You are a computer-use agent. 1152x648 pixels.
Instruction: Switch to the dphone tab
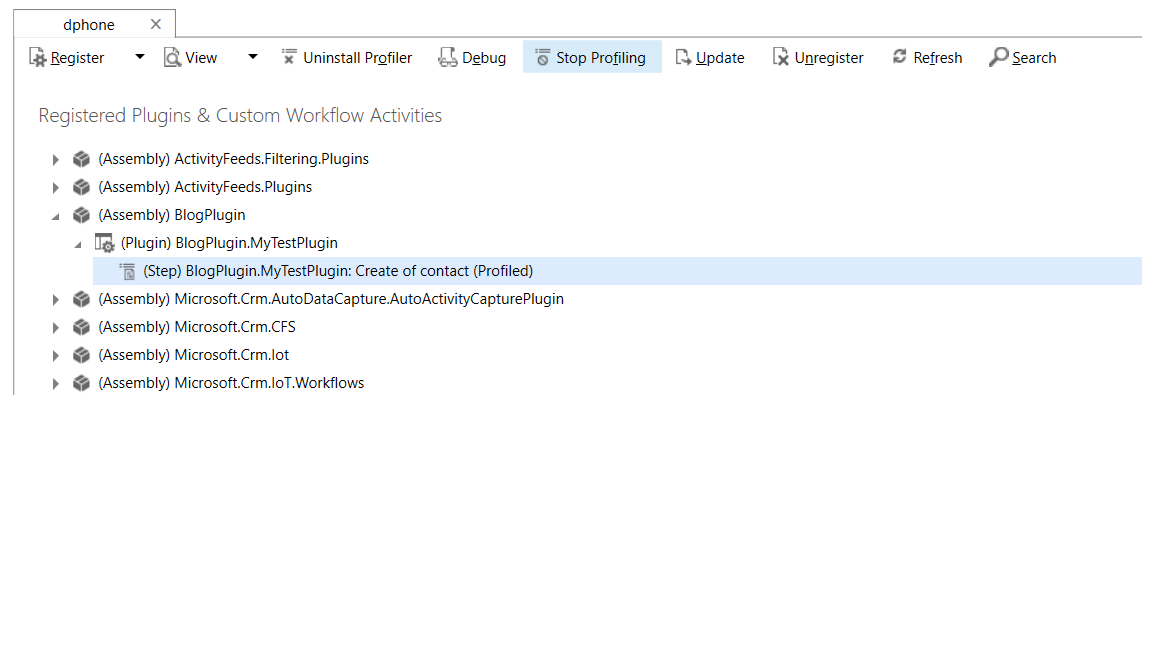pyautogui.click(x=88, y=24)
